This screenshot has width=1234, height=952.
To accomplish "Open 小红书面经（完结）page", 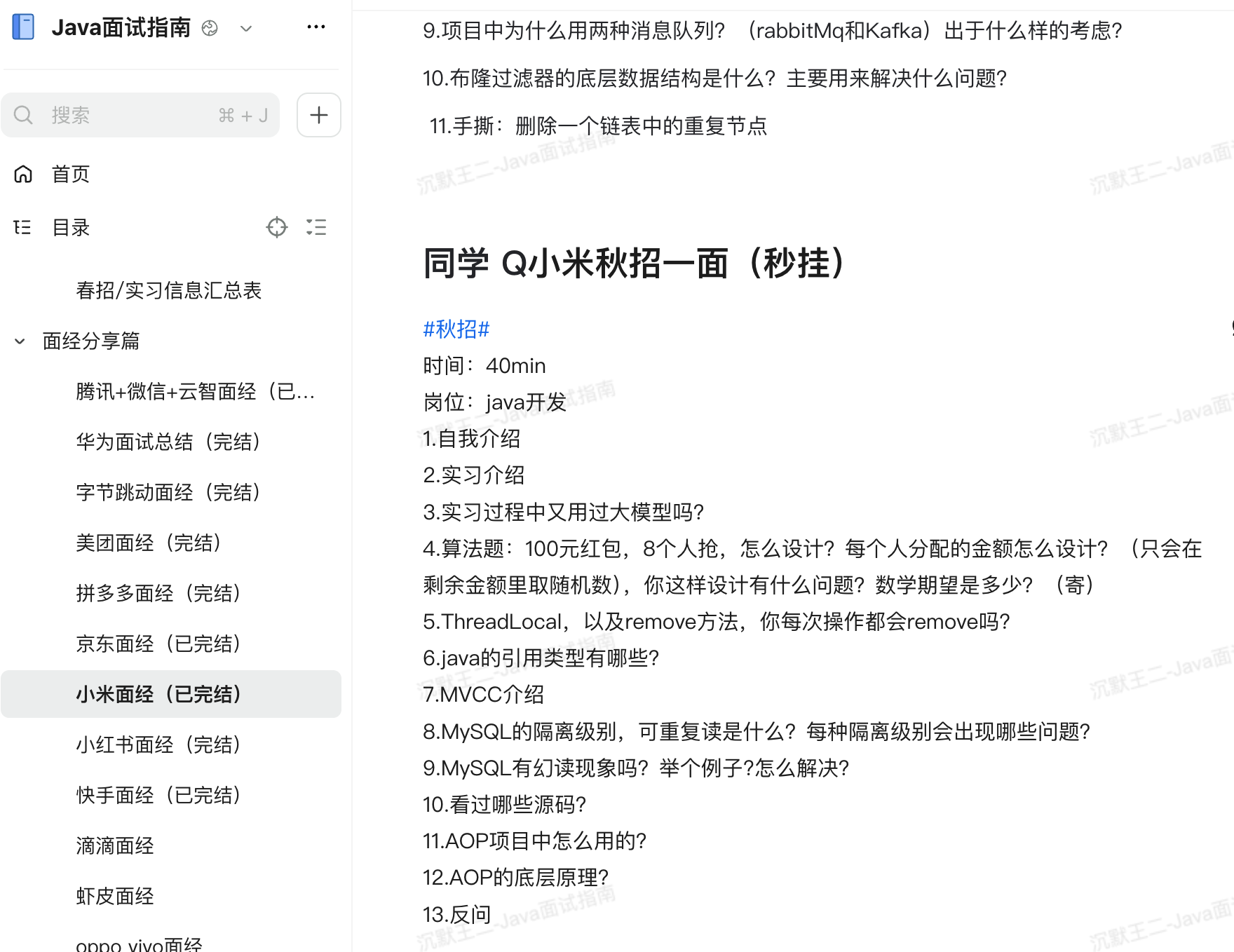I will (x=158, y=744).
